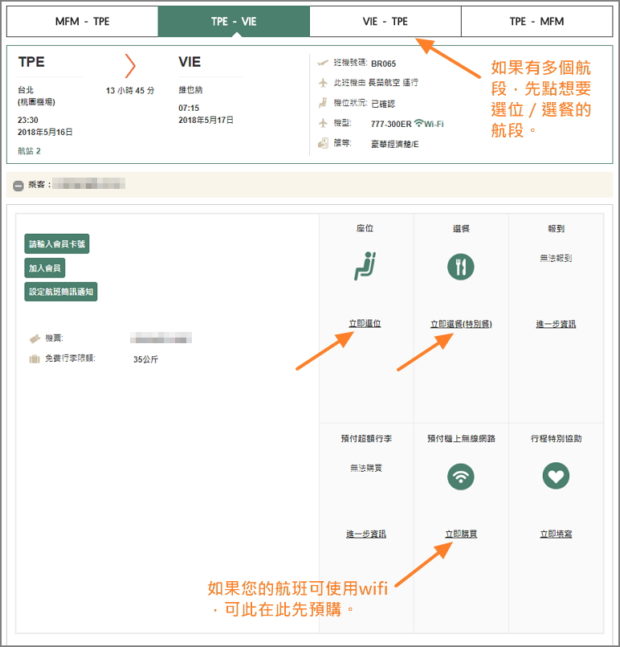Select the TPE - VIE segment tab
Image resolution: width=620 pixels, height=647 pixels.
pos(233,21)
